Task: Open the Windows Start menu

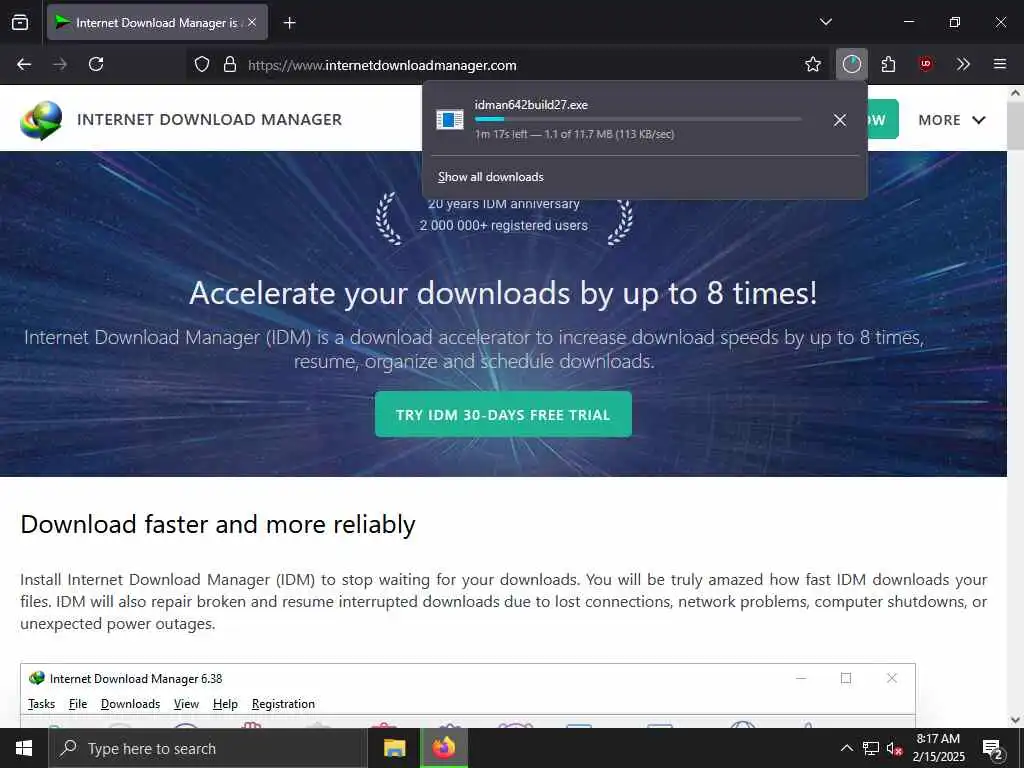Action: pyautogui.click(x=24, y=748)
